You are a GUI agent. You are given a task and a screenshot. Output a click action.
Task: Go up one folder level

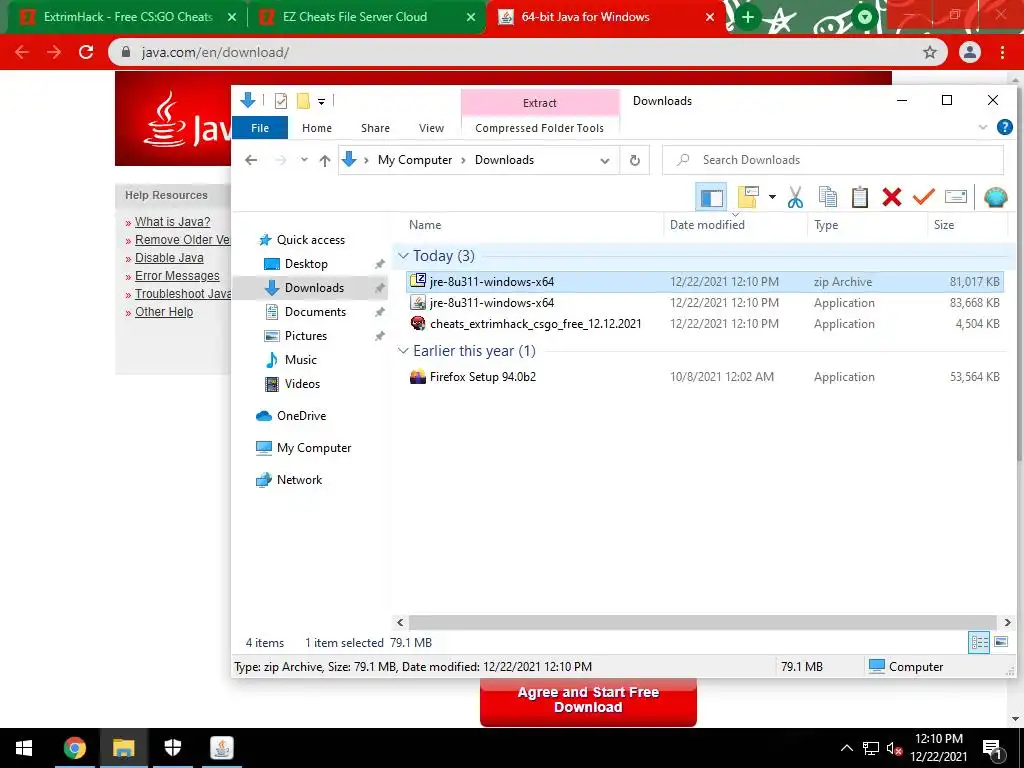(x=325, y=160)
